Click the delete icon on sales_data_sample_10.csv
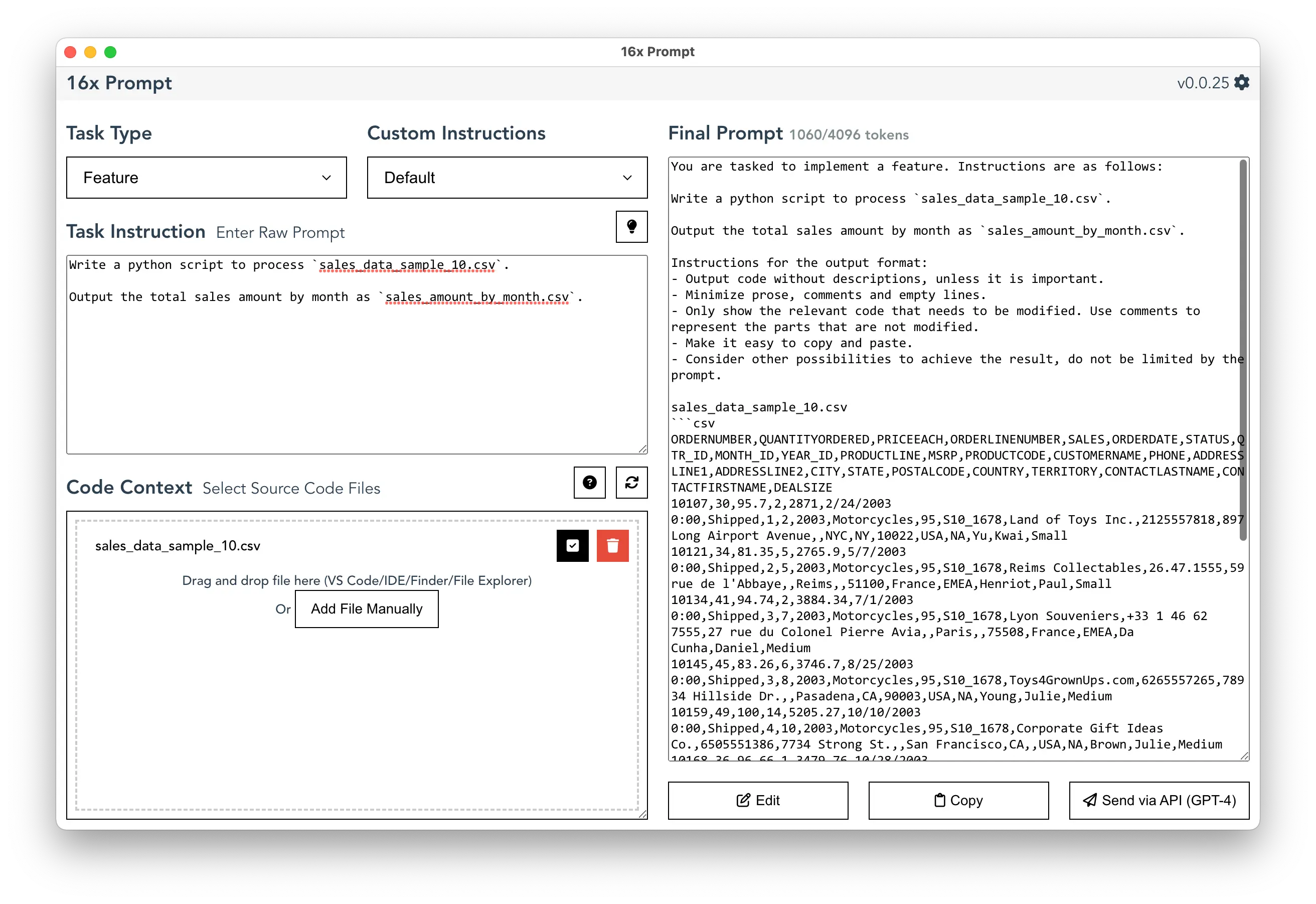This screenshot has height=904, width=1316. [x=613, y=547]
